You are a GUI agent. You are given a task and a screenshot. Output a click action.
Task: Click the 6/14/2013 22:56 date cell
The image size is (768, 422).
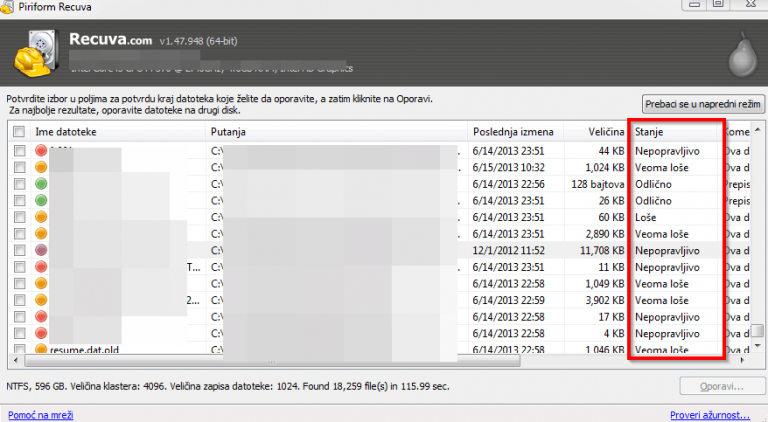coord(508,184)
